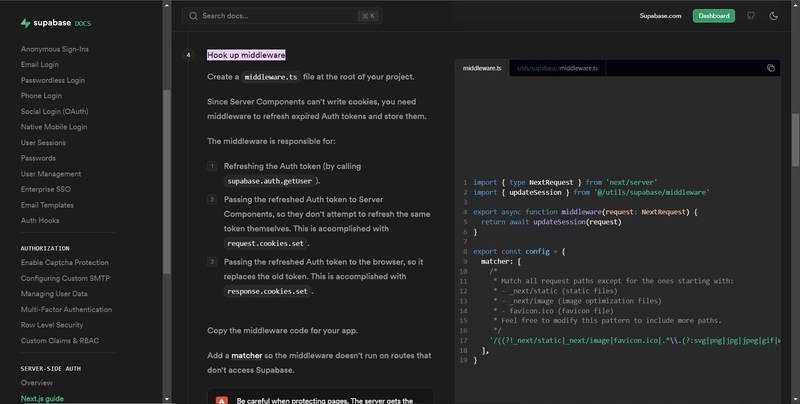Focus the Search docs field
This screenshot has width=800, height=404.
(282, 16)
